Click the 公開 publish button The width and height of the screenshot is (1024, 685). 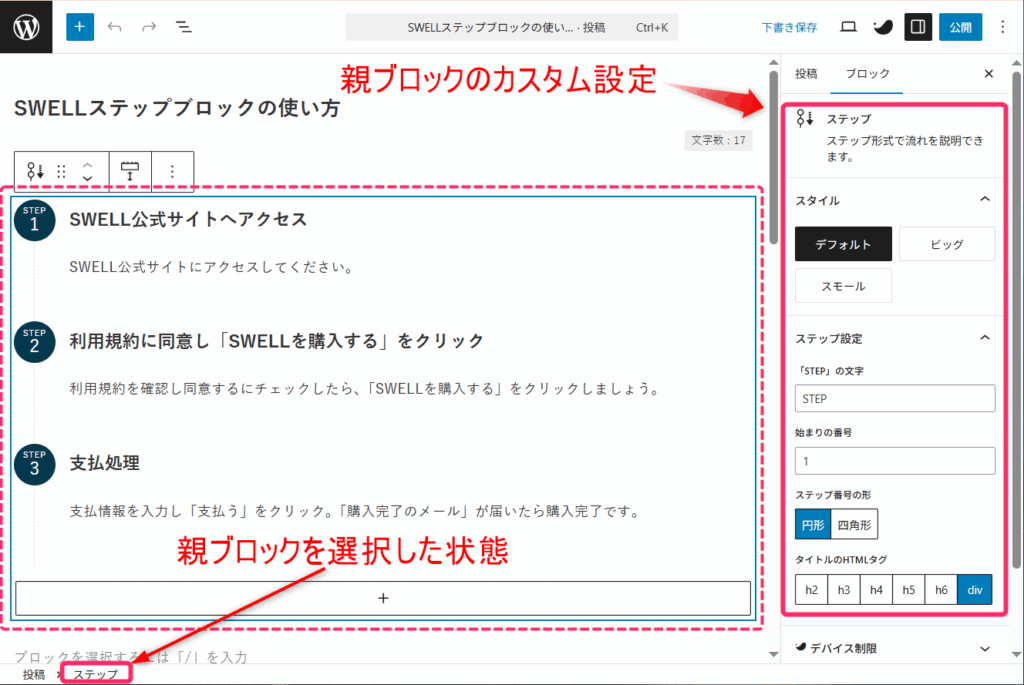click(x=960, y=27)
